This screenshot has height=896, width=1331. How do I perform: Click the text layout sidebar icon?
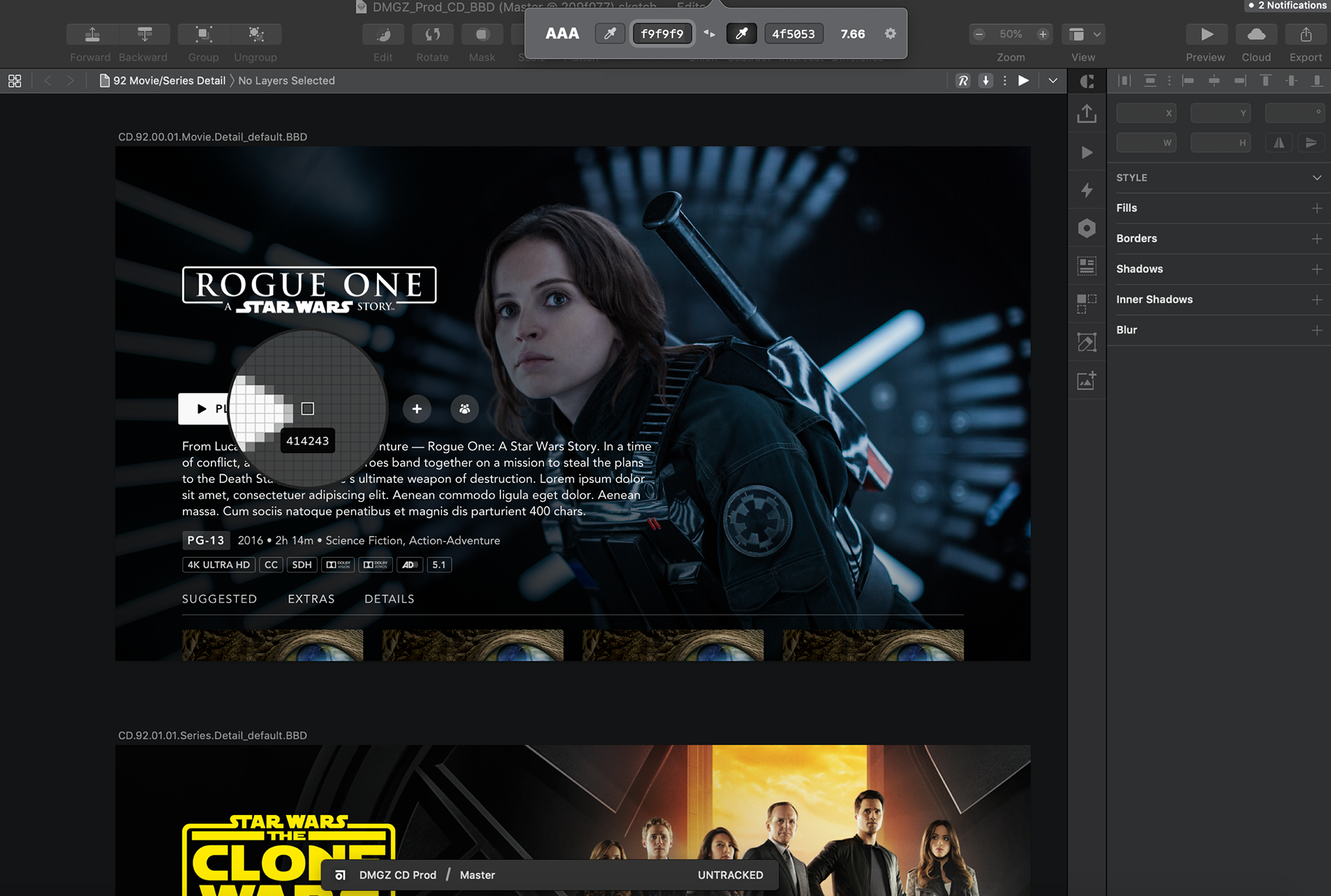[1087, 265]
